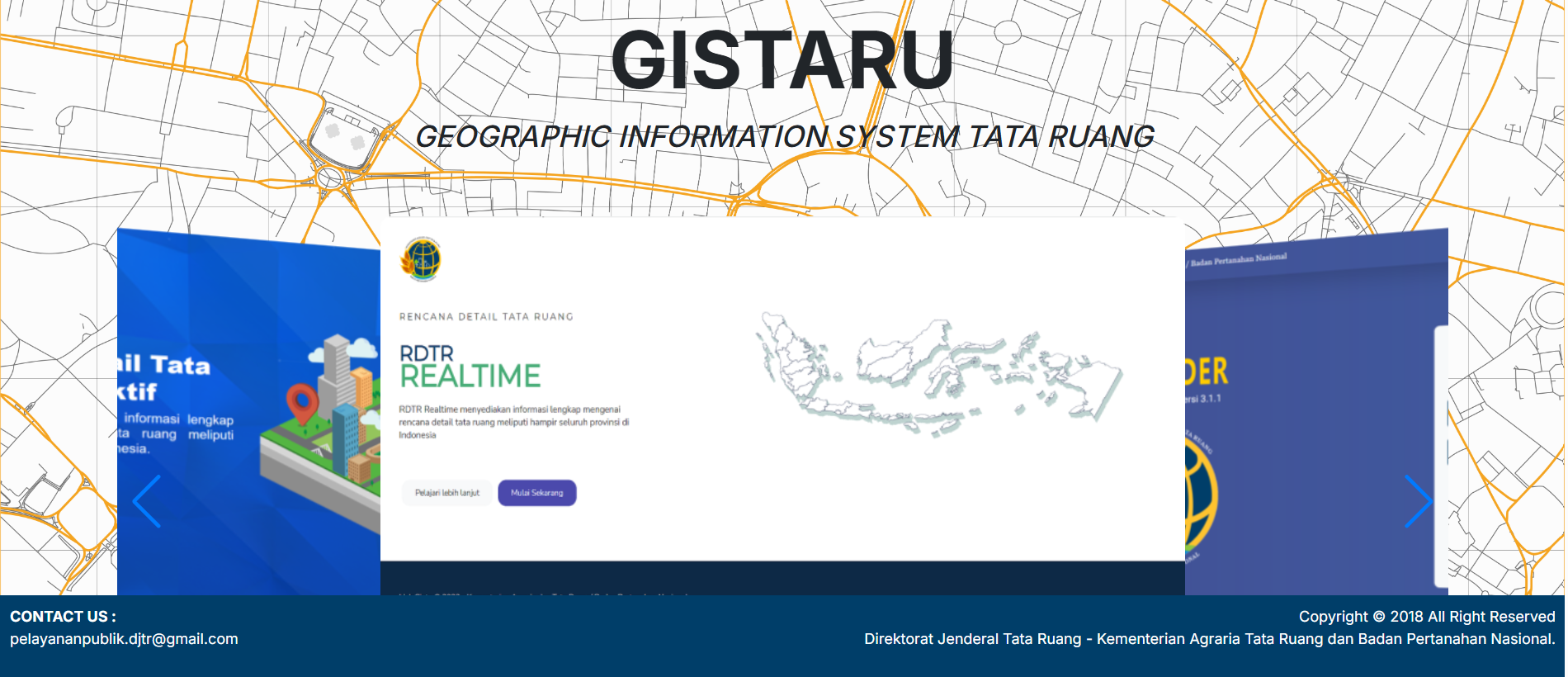Click the CONTACT US label
This screenshot has width=1568, height=677.
(63, 617)
